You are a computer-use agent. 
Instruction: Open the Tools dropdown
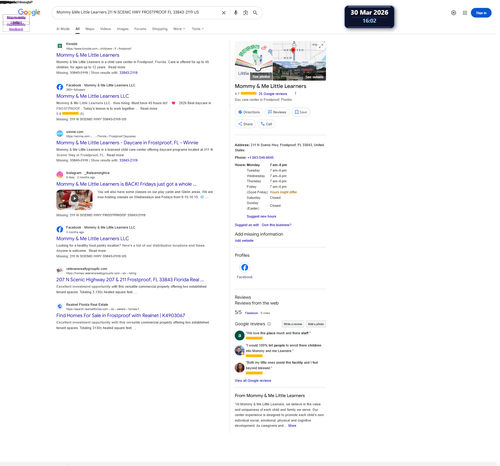point(198,29)
